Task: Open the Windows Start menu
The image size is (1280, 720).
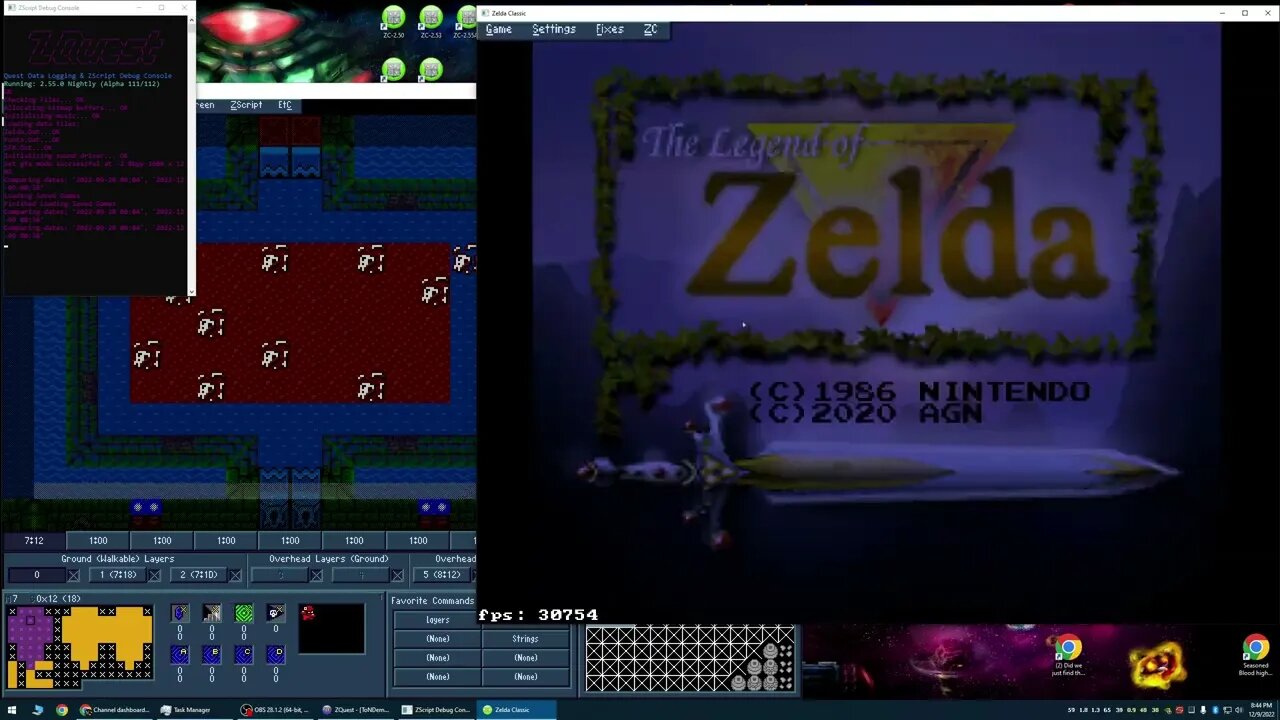Action: (12, 710)
